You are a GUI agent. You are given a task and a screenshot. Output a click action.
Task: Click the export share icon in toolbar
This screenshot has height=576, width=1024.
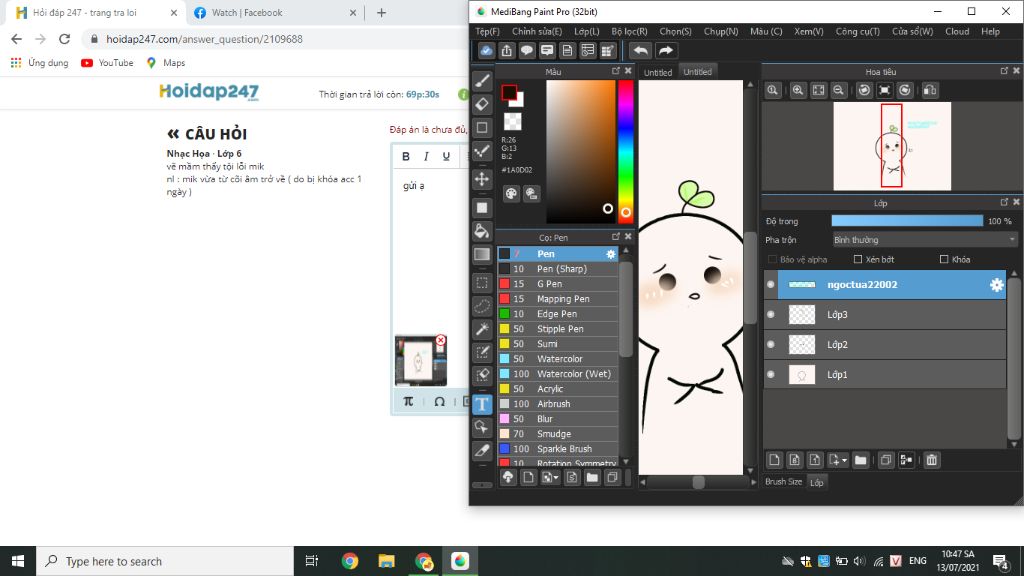(506, 50)
